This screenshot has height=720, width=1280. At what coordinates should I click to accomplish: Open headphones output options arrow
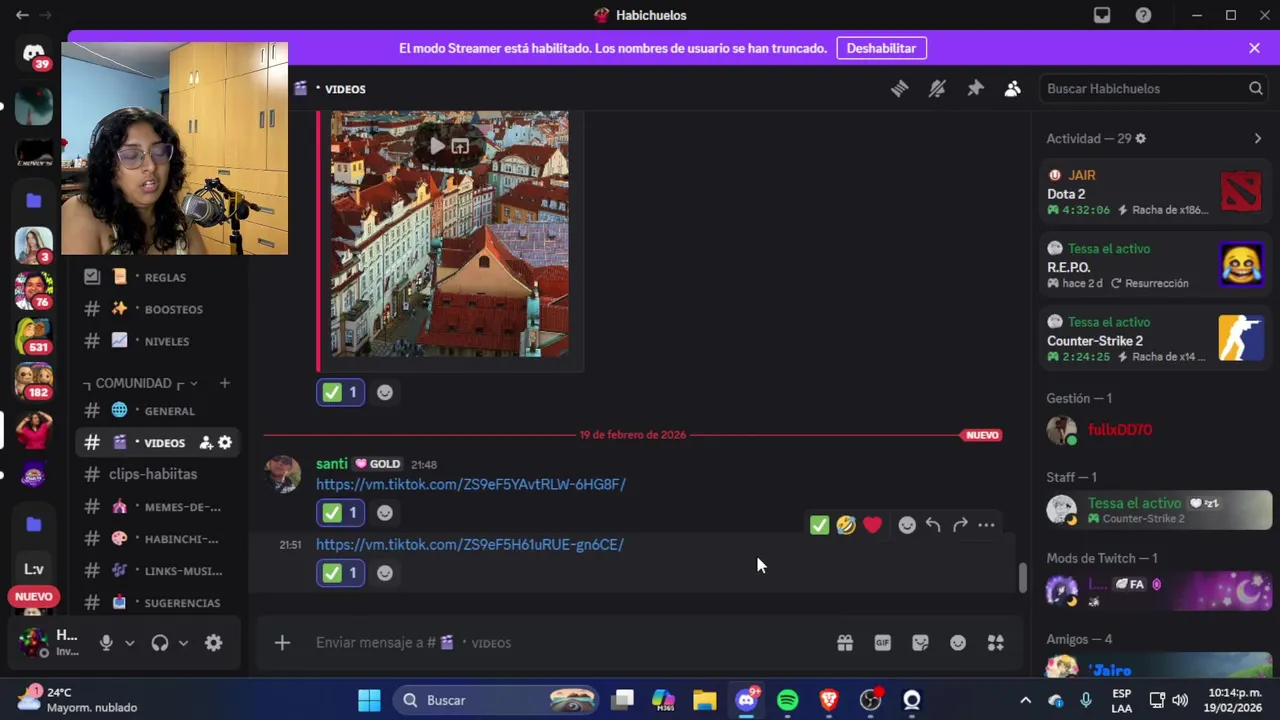(183, 643)
